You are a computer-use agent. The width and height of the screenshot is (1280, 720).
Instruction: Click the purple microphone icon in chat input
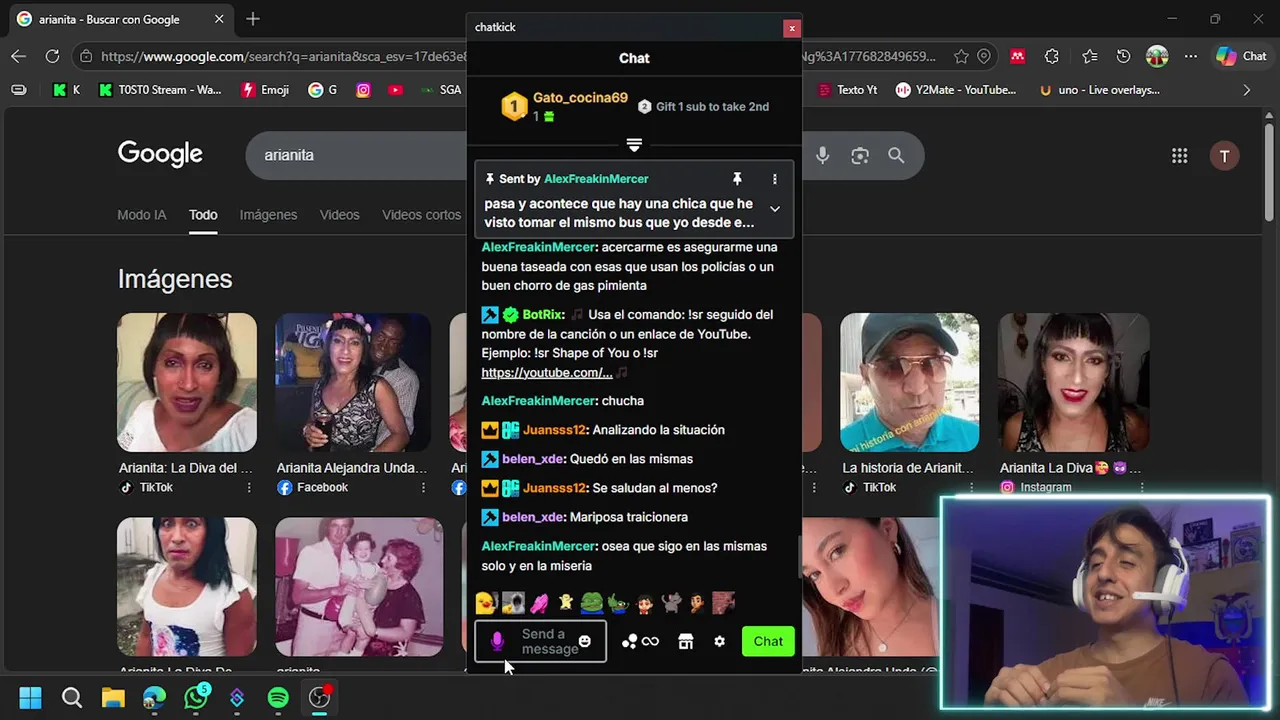[x=497, y=642]
